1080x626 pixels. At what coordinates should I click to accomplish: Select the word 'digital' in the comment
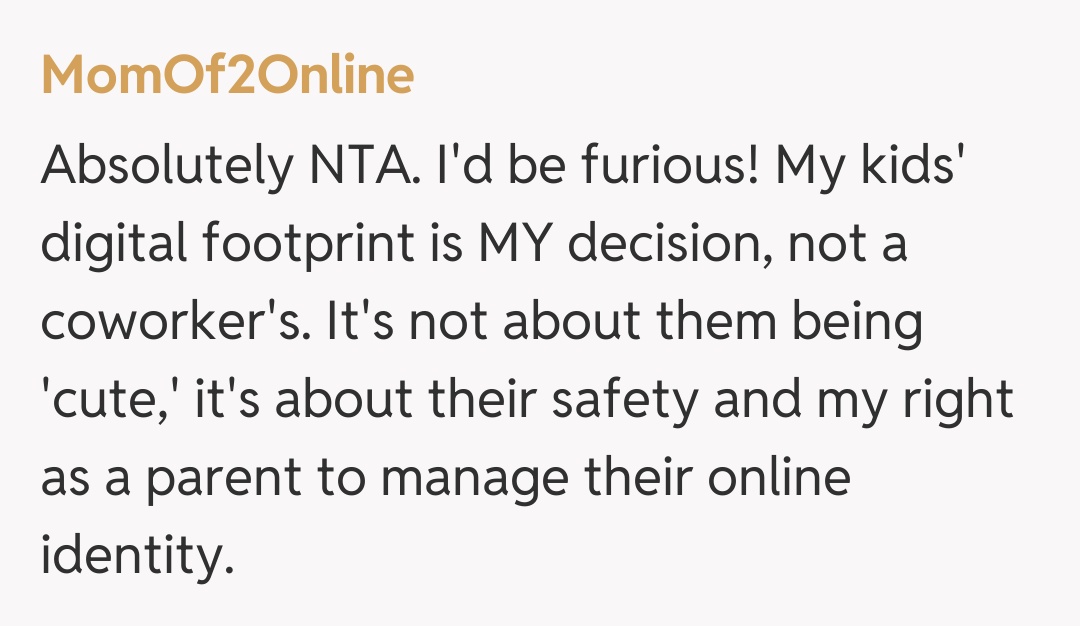[x=108, y=245]
